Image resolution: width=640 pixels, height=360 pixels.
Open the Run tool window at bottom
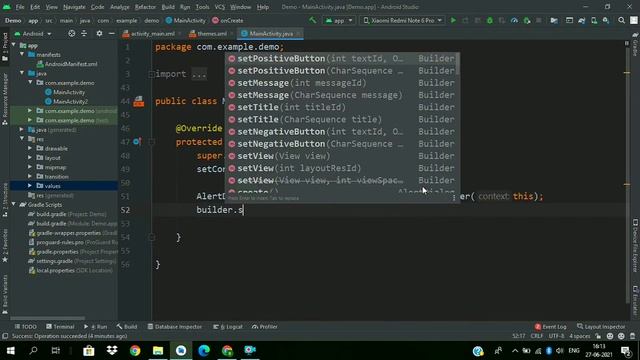[x=96, y=327]
